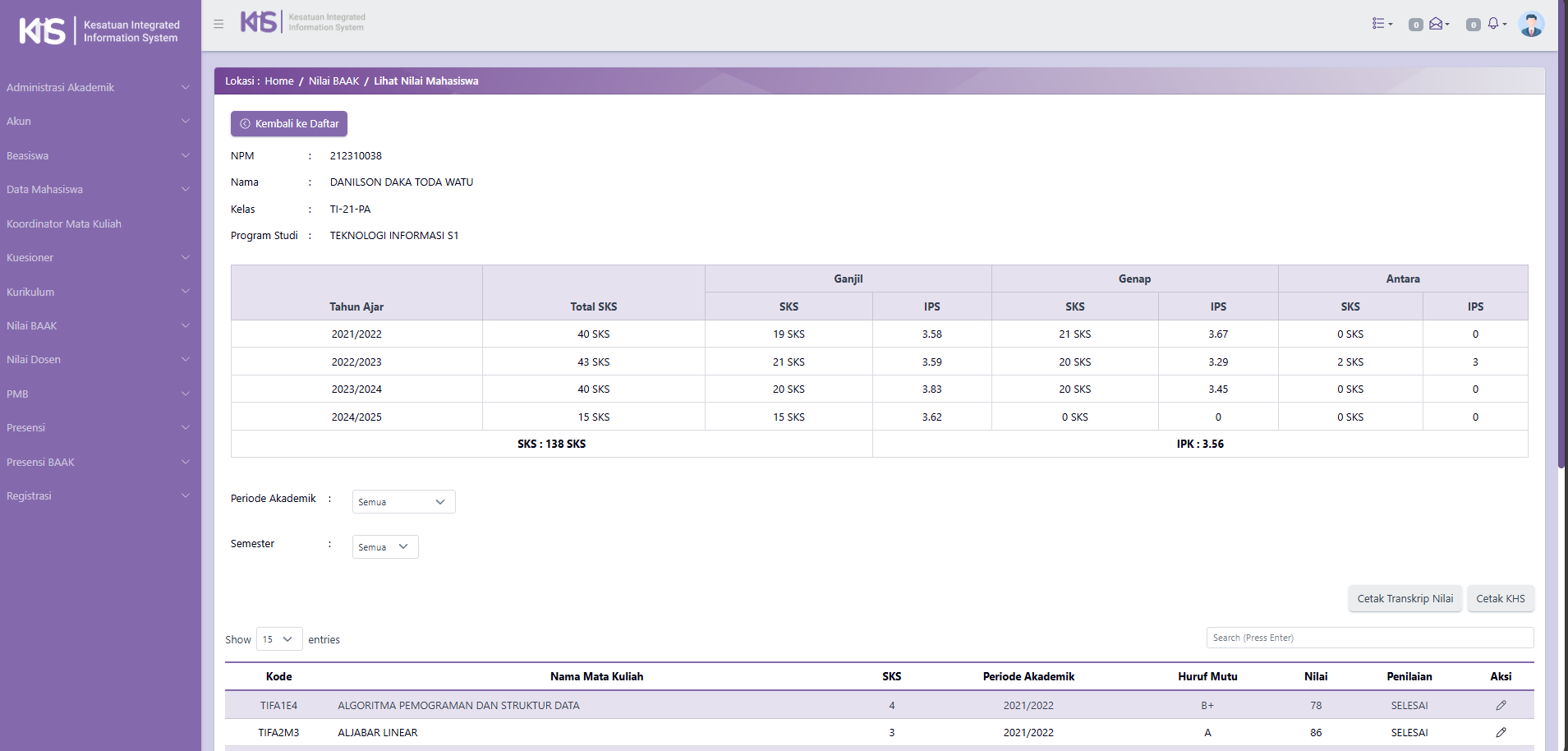Change the show entries count dropdown
The image size is (1568, 751).
pos(279,639)
